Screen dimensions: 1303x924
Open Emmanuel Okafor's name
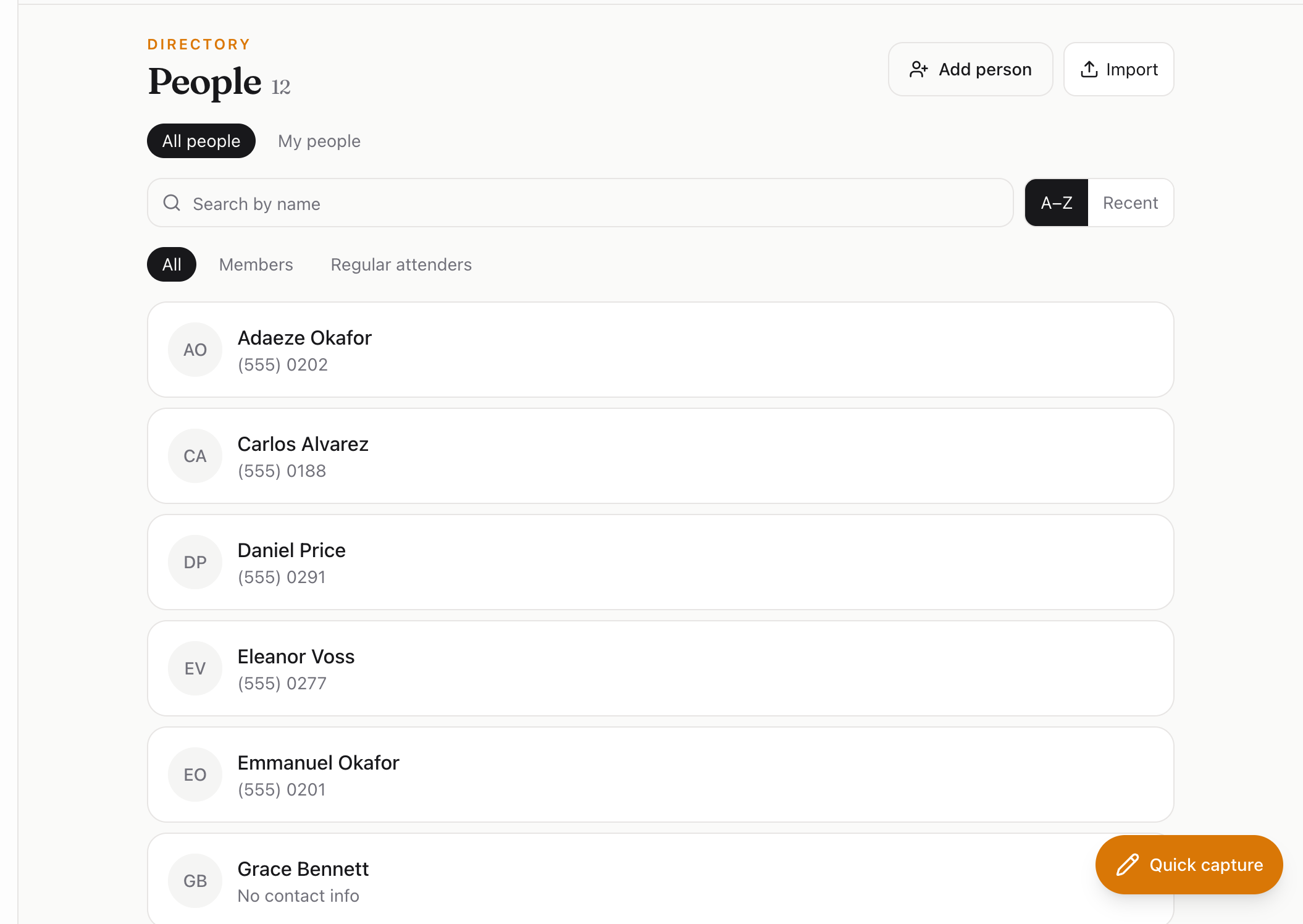[x=319, y=763]
